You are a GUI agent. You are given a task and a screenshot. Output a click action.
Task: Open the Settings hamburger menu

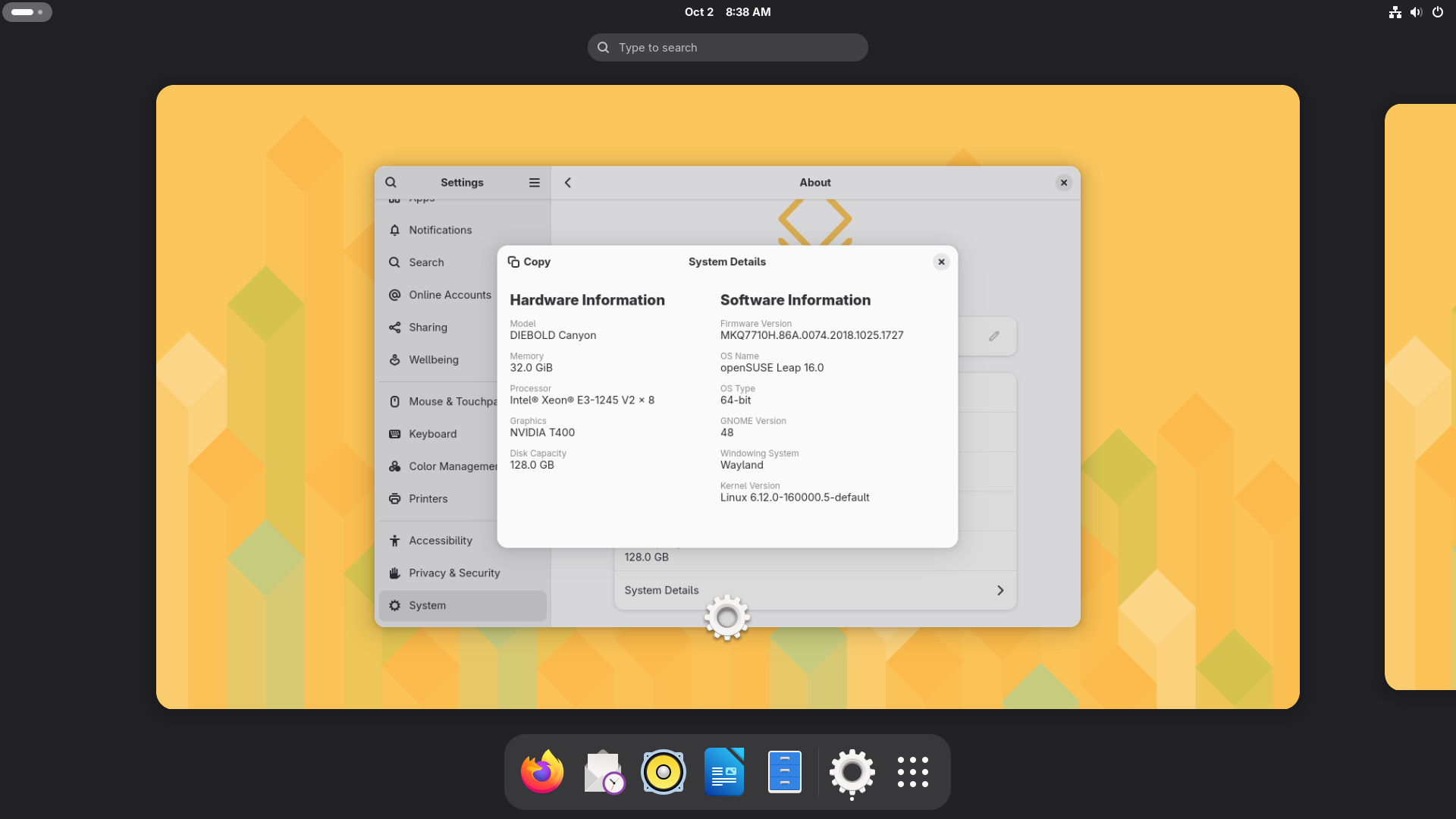[535, 183]
